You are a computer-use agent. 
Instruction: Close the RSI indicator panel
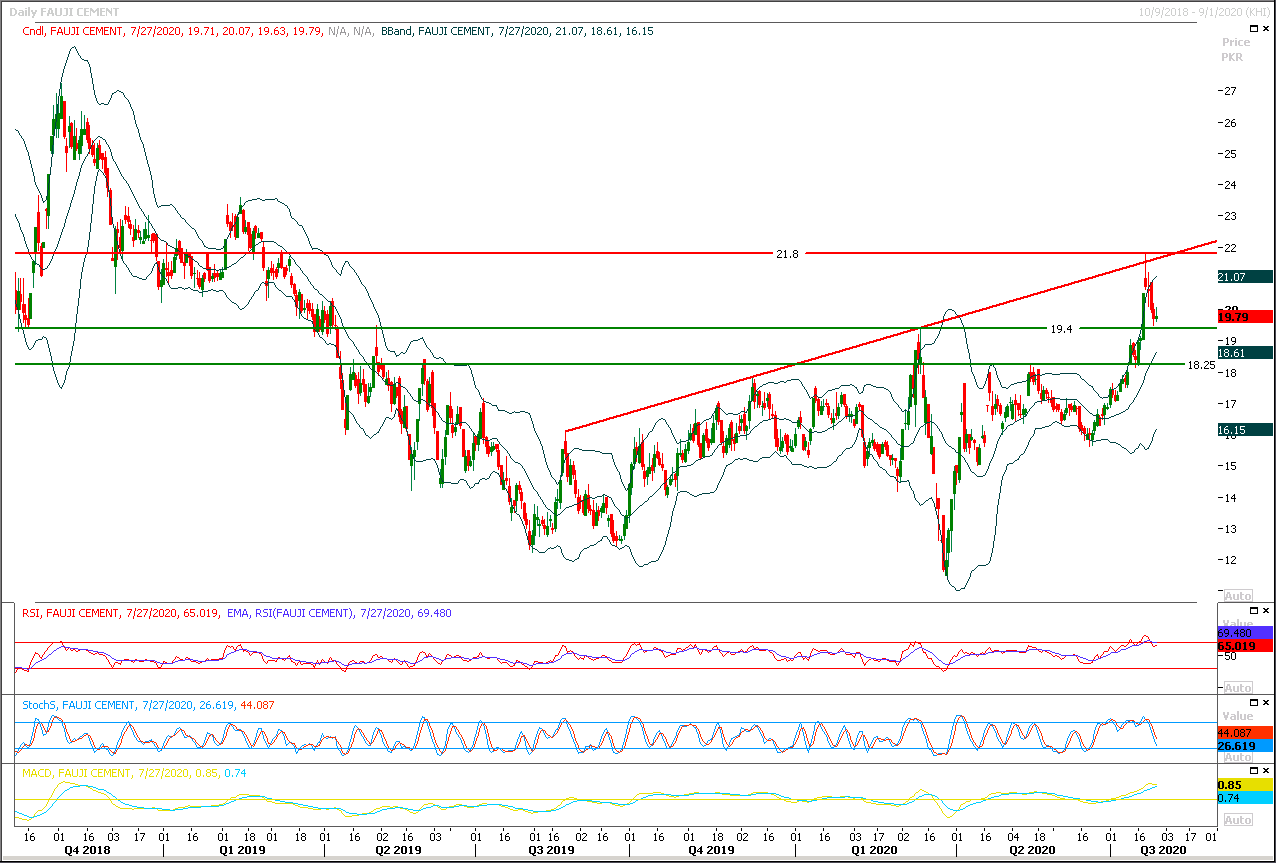(x=1267, y=611)
